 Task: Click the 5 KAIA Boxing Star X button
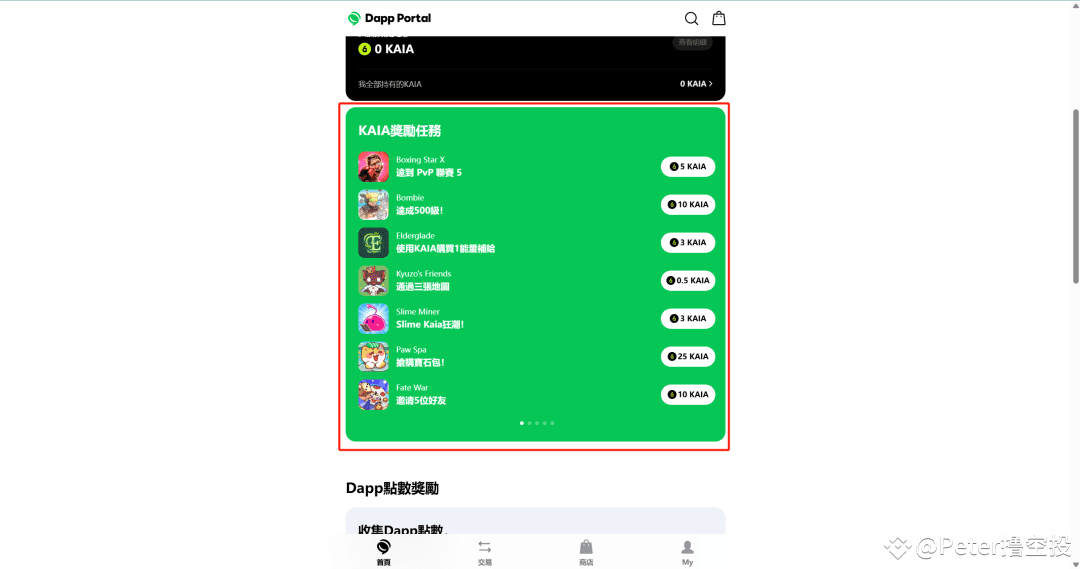pyautogui.click(x=688, y=166)
